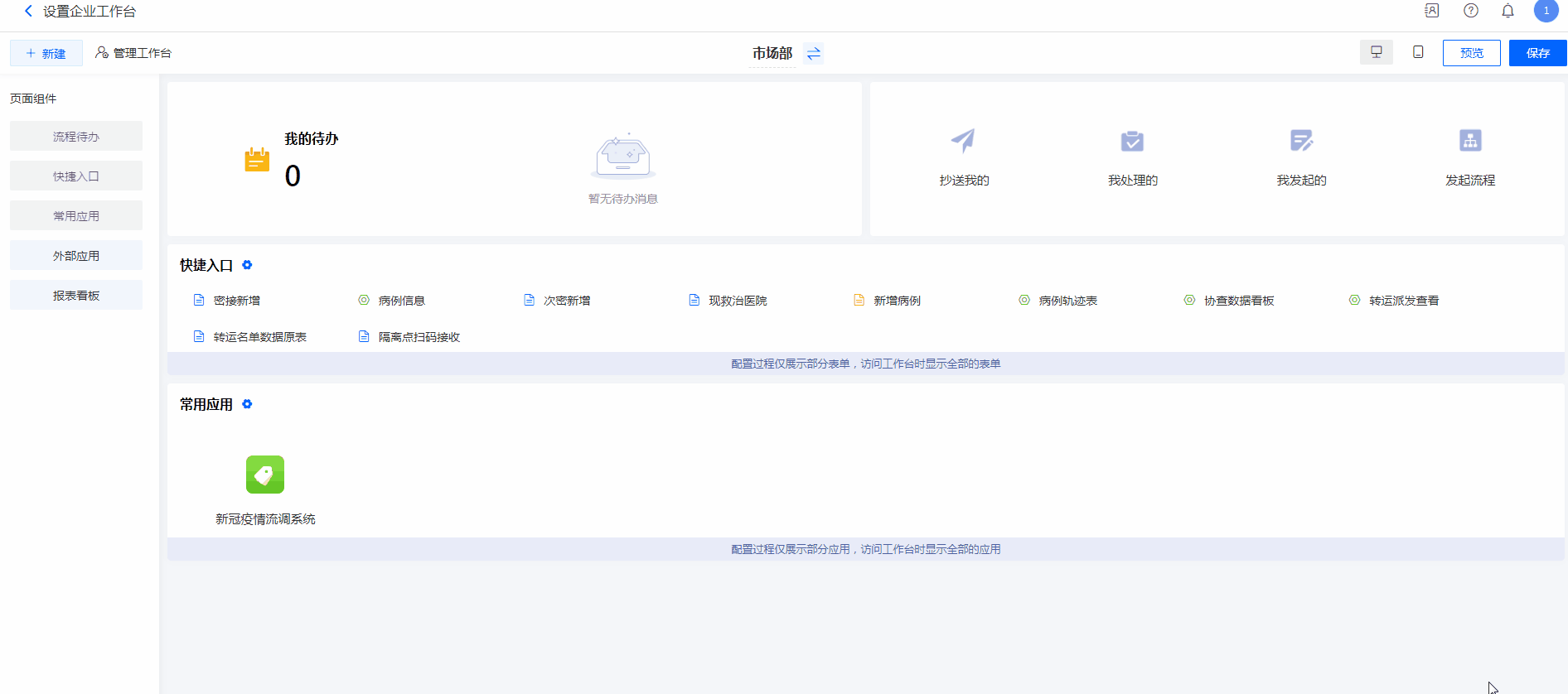Switch to desktop preview mode
The height and width of the screenshot is (694, 1568).
(x=1376, y=52)
